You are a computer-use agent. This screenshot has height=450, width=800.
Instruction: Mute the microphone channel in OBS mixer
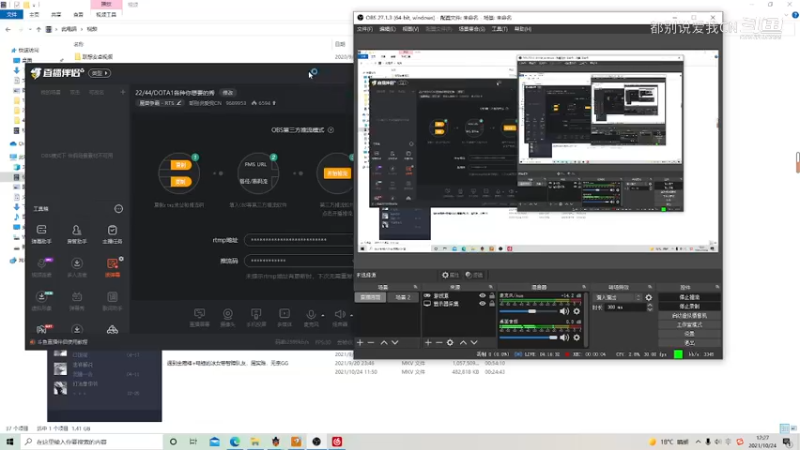[564, 311]
